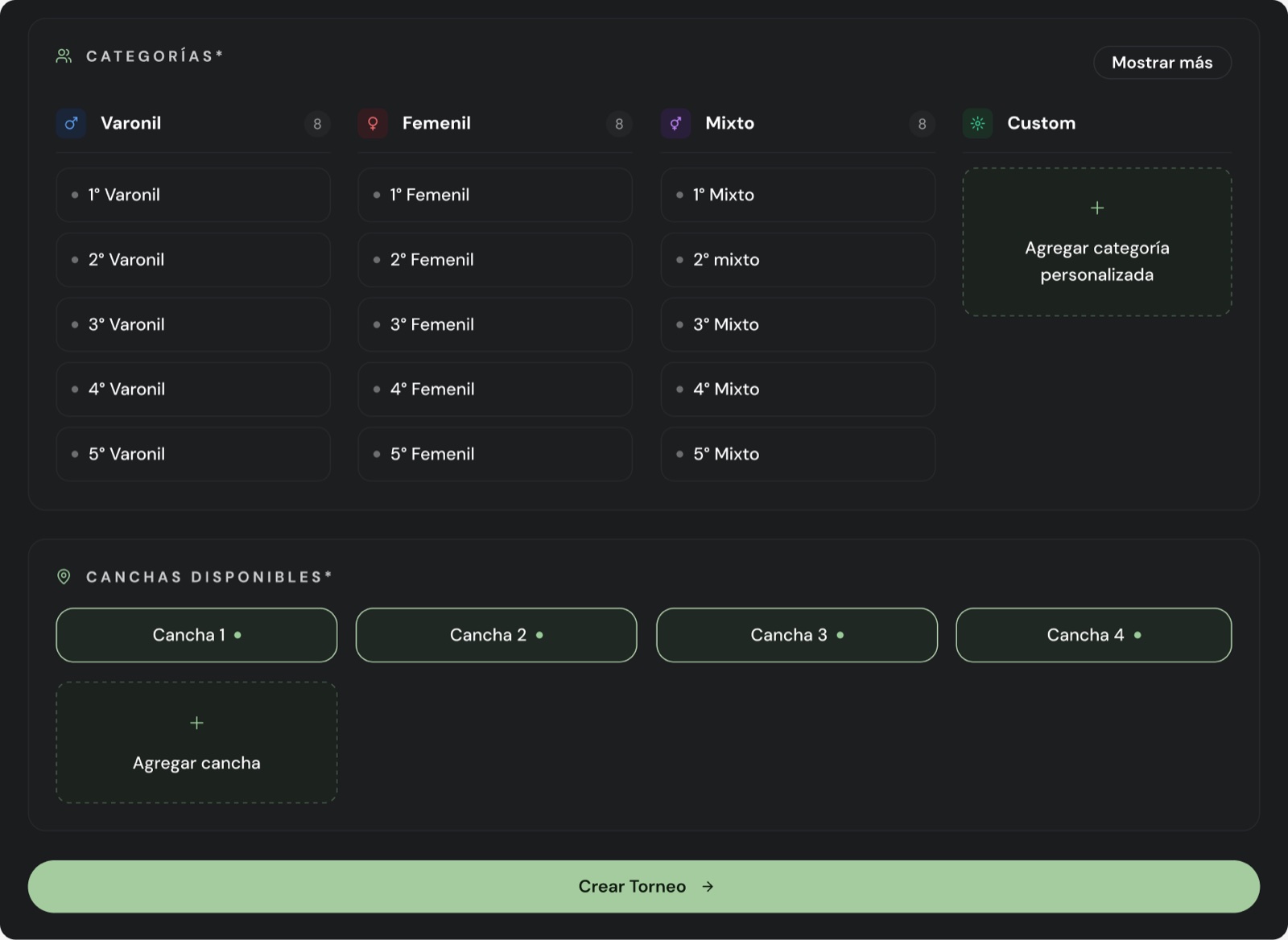Image resolution: width=1288 pixels, height=940 pixels.
Task: Click the plus icon above Agregar categoría personalizada
Action: coord(1097,208)
